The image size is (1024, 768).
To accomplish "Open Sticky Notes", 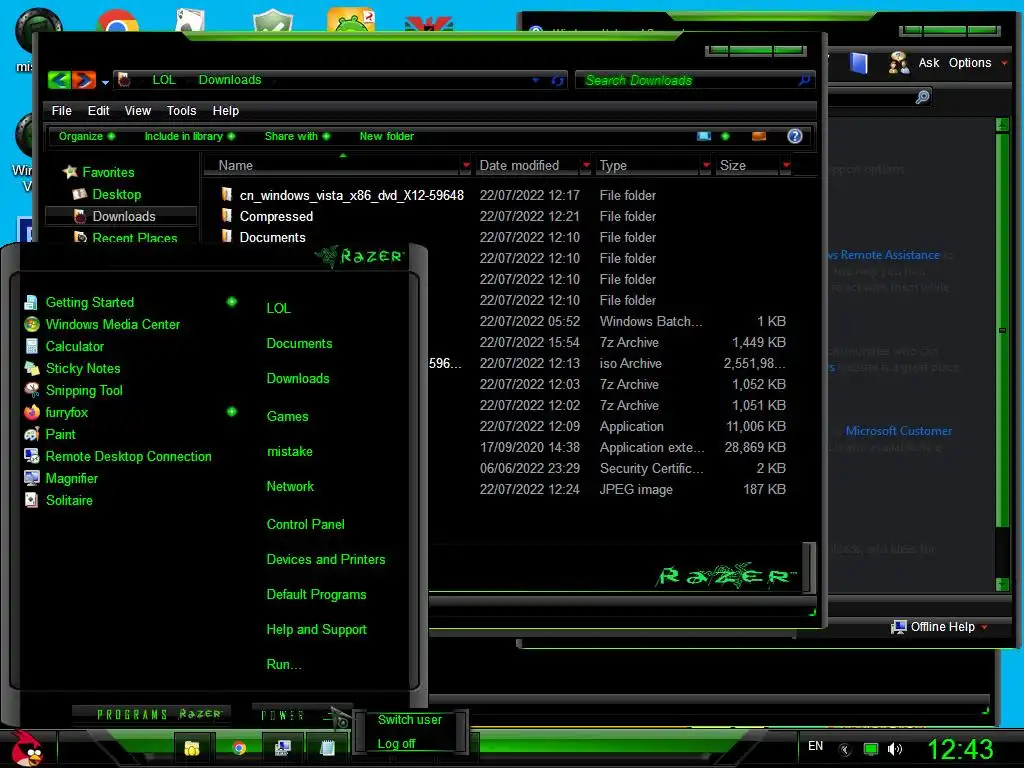I will click(x=83, y=368).
